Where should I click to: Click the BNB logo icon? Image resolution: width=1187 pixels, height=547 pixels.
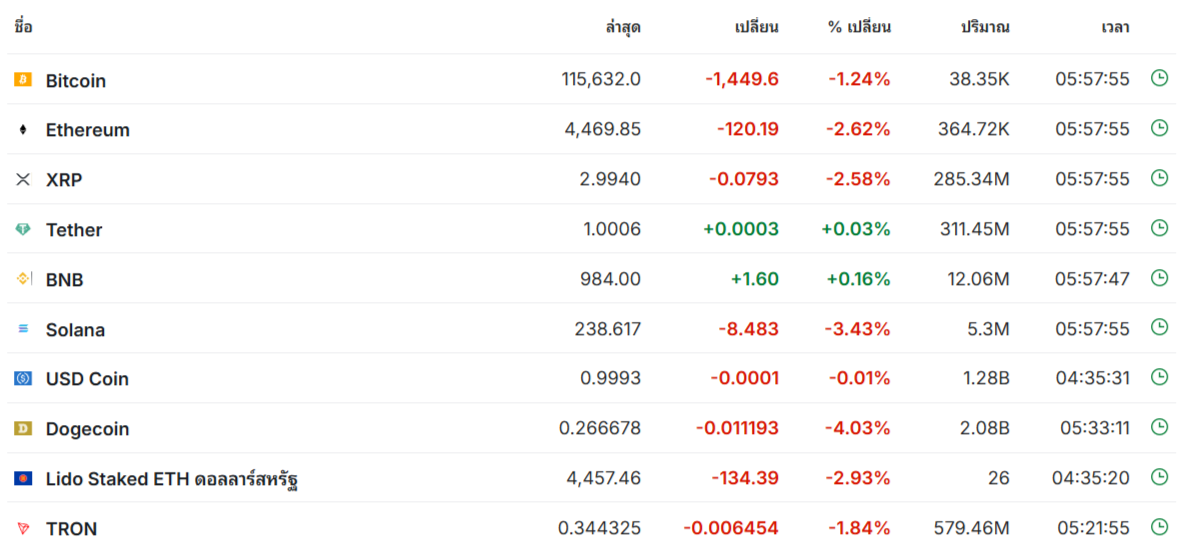[23, 279]
